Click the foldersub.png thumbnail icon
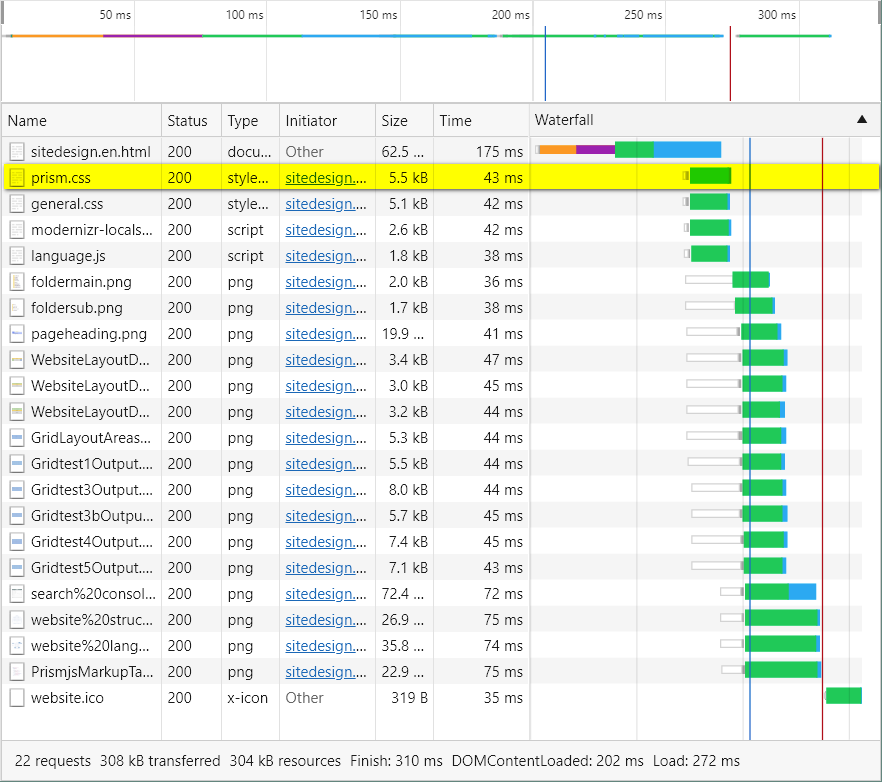Screen dimensions: 882x782 click(17, 308)
